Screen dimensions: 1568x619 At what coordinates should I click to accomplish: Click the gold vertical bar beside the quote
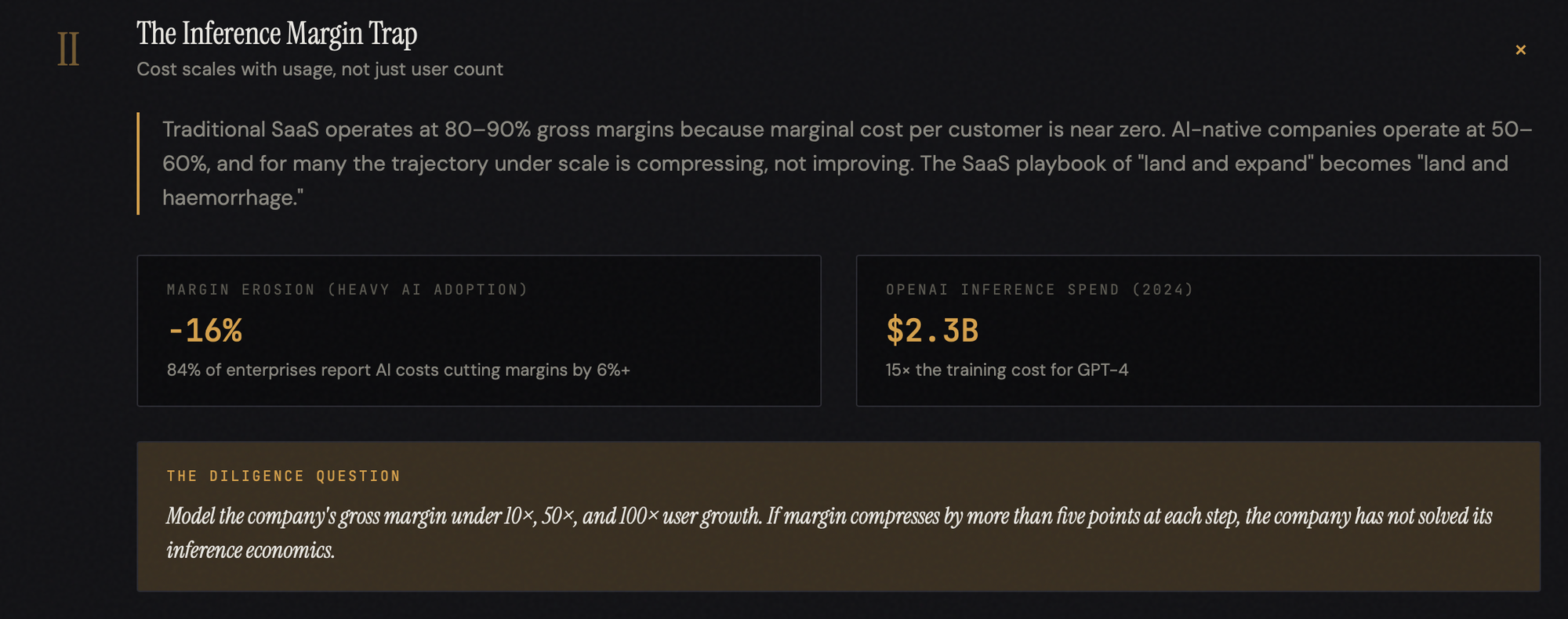pos(138,163)
